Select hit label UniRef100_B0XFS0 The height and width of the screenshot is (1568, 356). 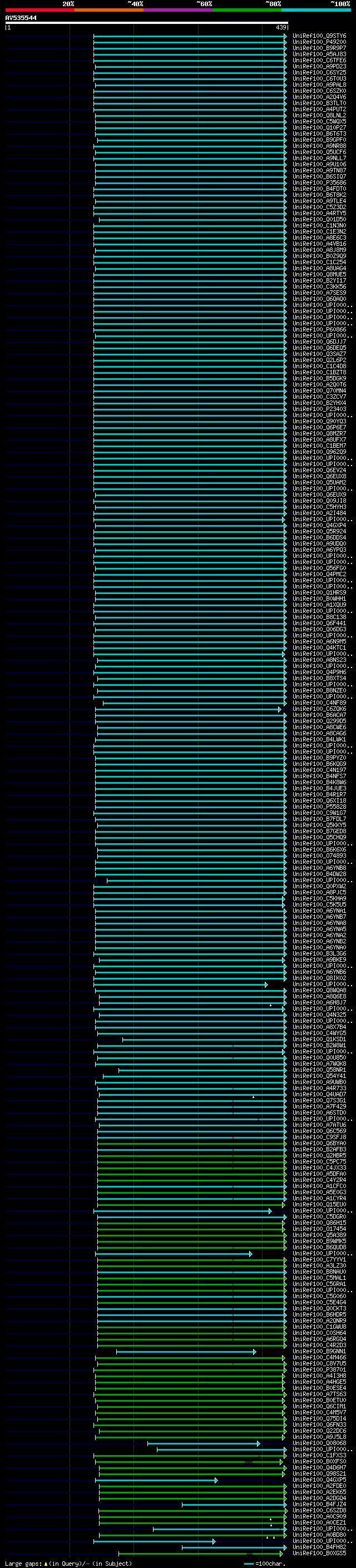[319, 1461]
